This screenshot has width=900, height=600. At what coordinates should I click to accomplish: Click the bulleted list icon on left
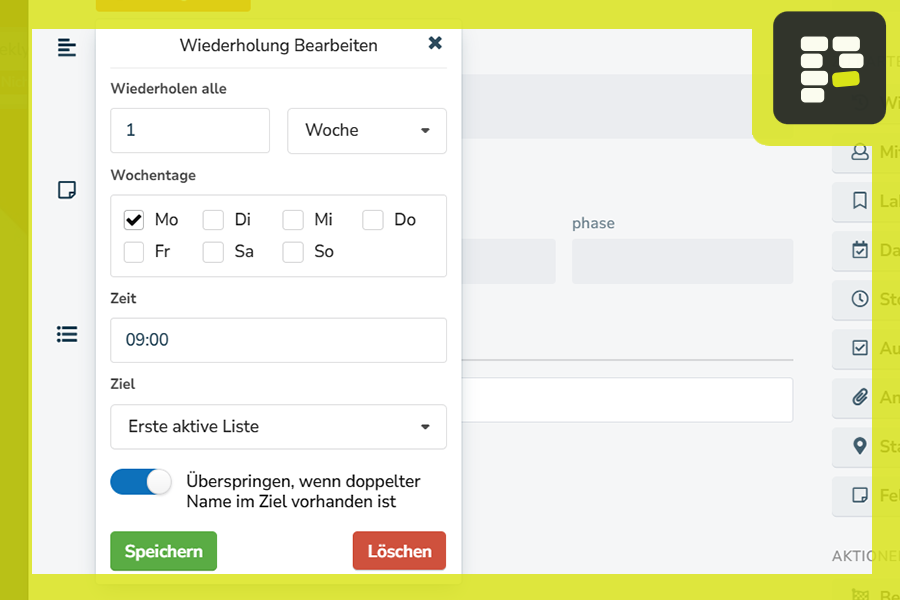click(67, 334)
